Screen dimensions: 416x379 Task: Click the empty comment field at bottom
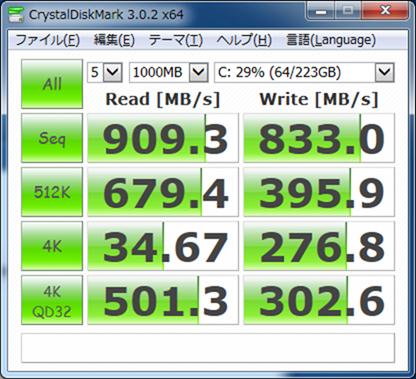point(208,348)
